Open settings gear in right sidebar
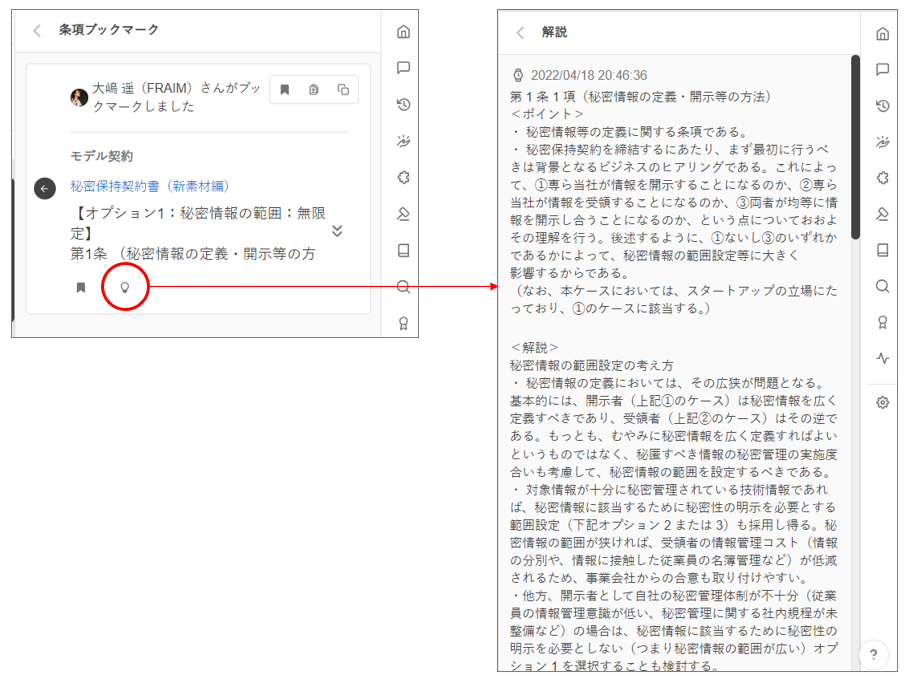 882,402
